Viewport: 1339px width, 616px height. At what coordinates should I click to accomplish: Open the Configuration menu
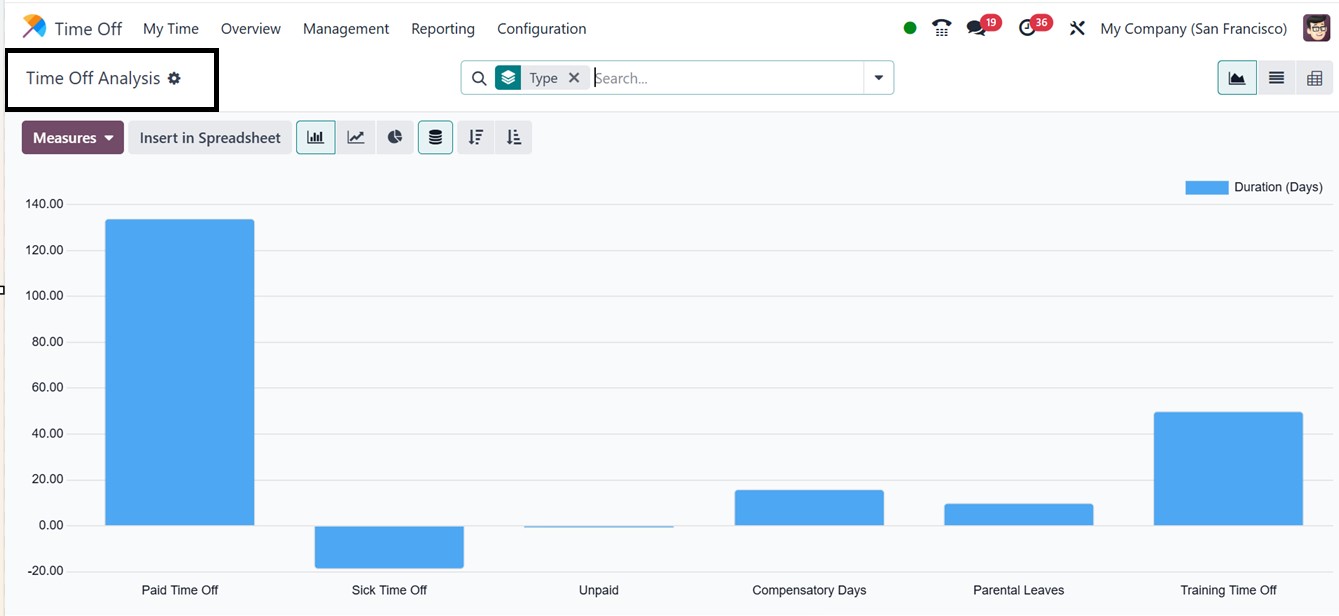(x=541, y=29)
